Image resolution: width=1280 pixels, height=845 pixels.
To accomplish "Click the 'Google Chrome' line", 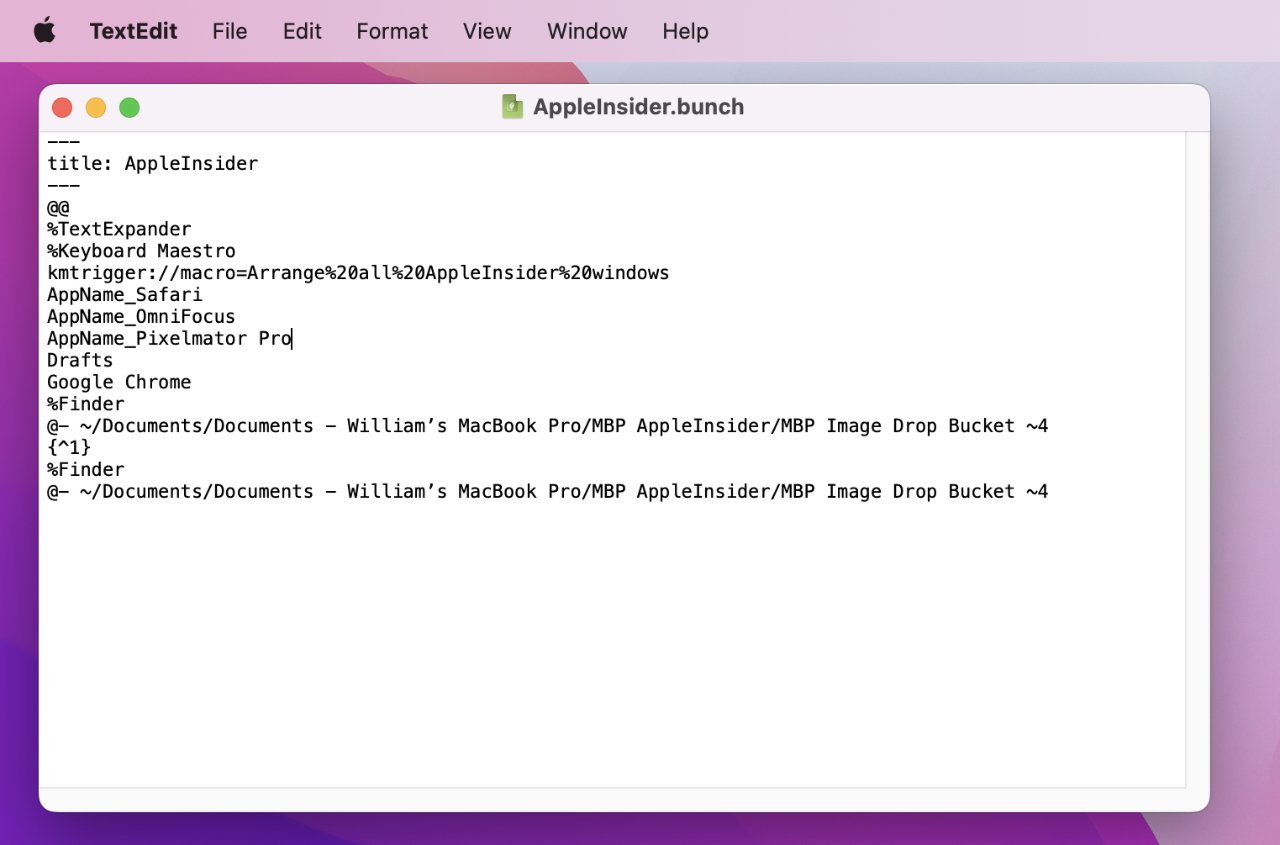I will click(119, 382).
